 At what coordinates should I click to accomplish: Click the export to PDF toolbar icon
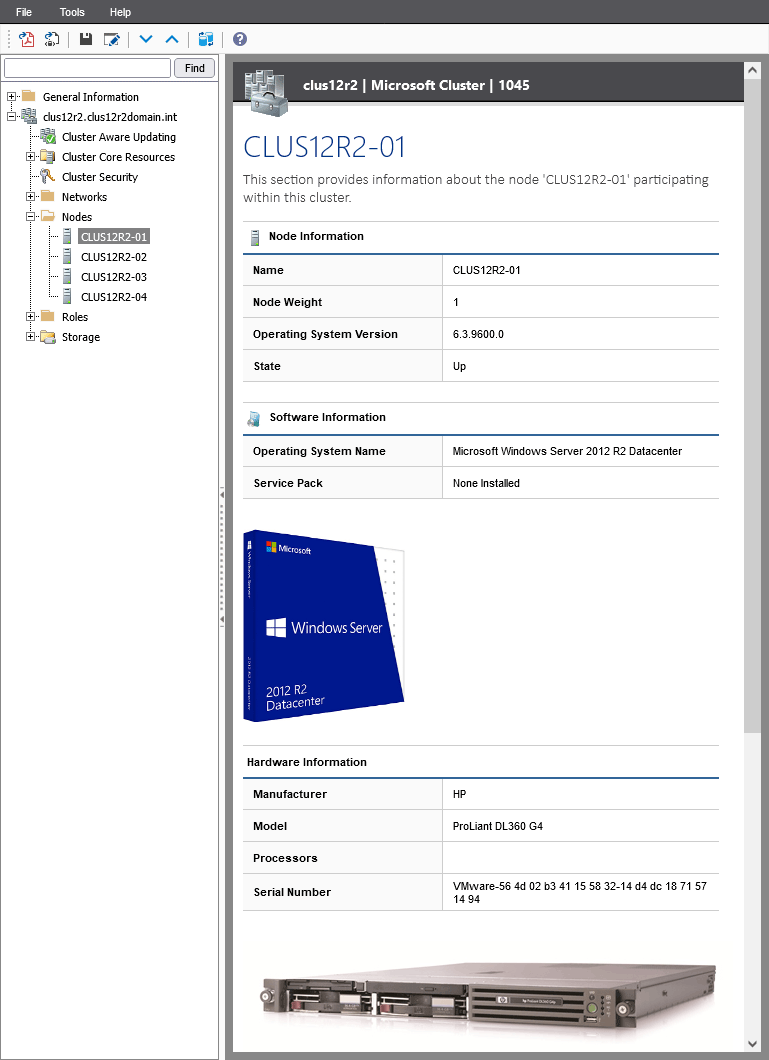[27, 39]
